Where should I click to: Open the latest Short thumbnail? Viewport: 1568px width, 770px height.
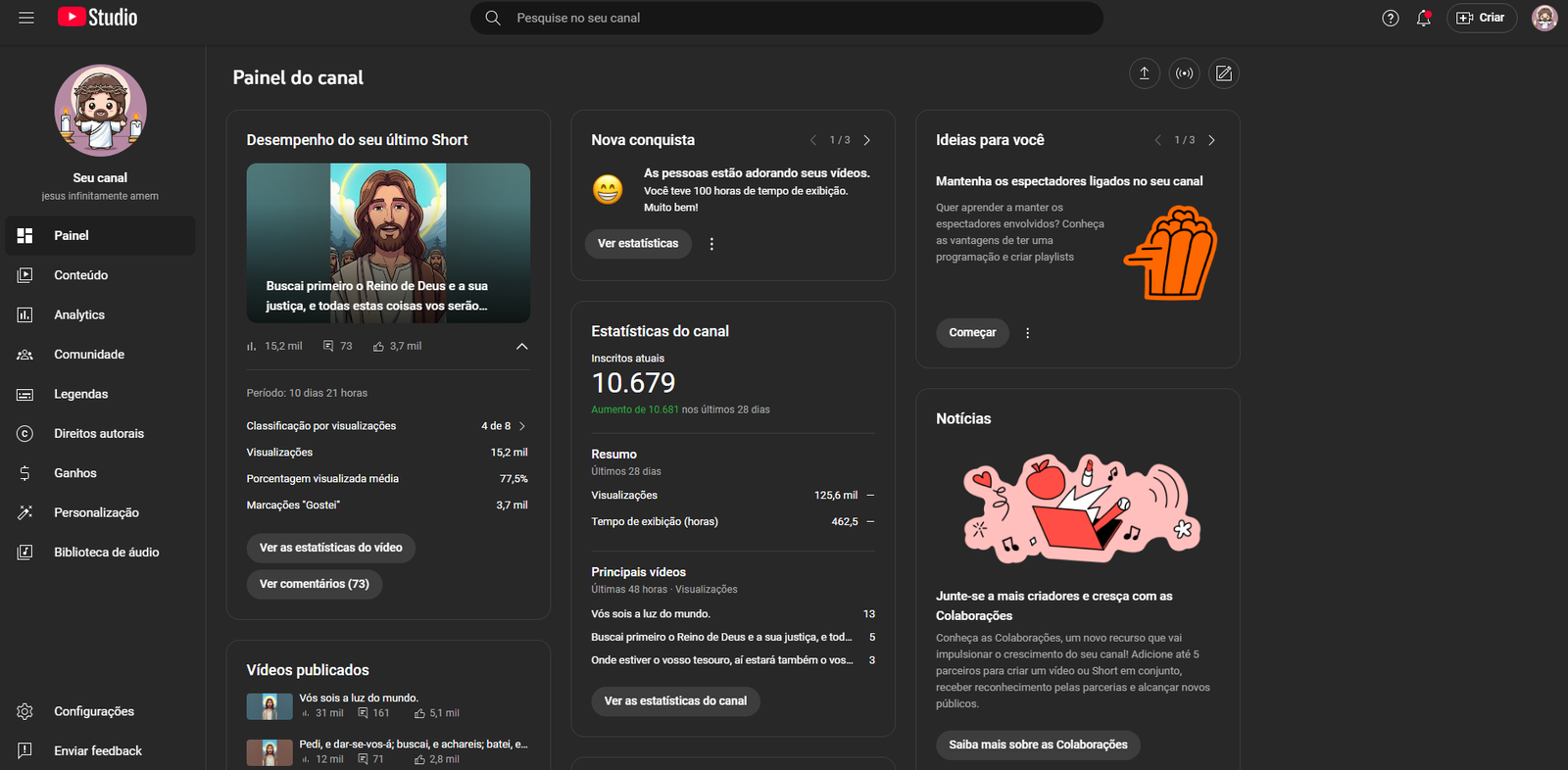click(x=388, y=243)
